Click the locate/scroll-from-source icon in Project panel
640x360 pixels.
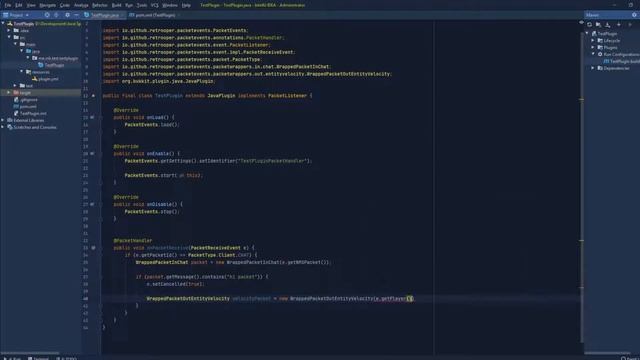point(47,15)
